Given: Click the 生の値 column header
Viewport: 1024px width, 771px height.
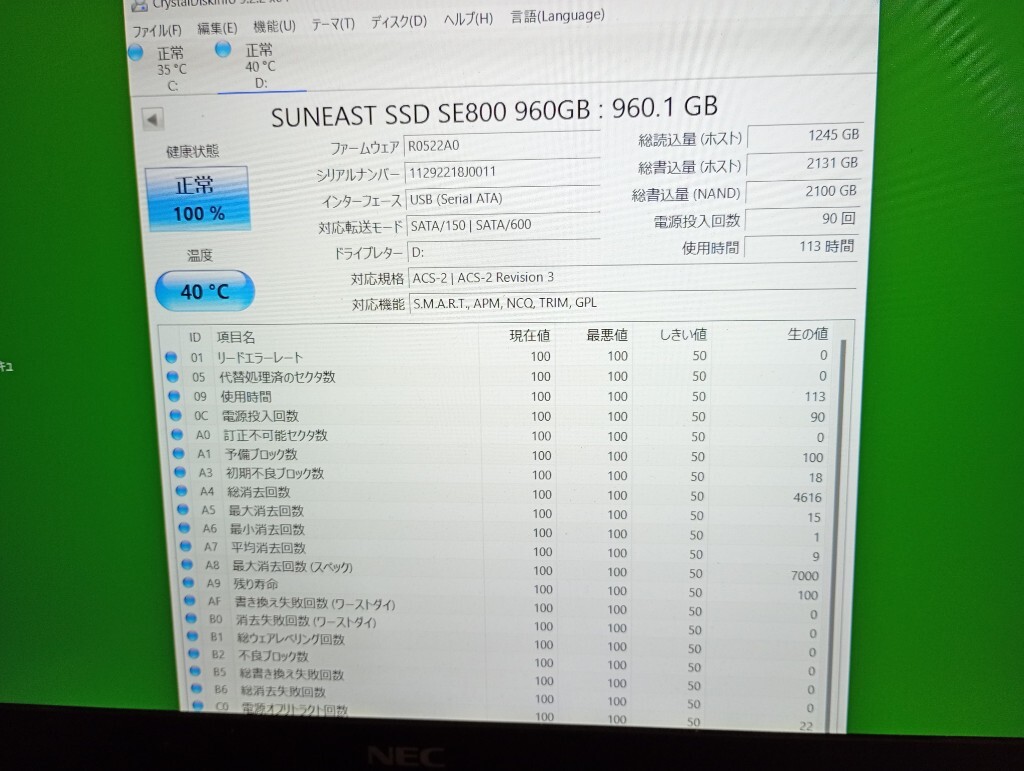Looking at the screenshot, I should 807,334.
